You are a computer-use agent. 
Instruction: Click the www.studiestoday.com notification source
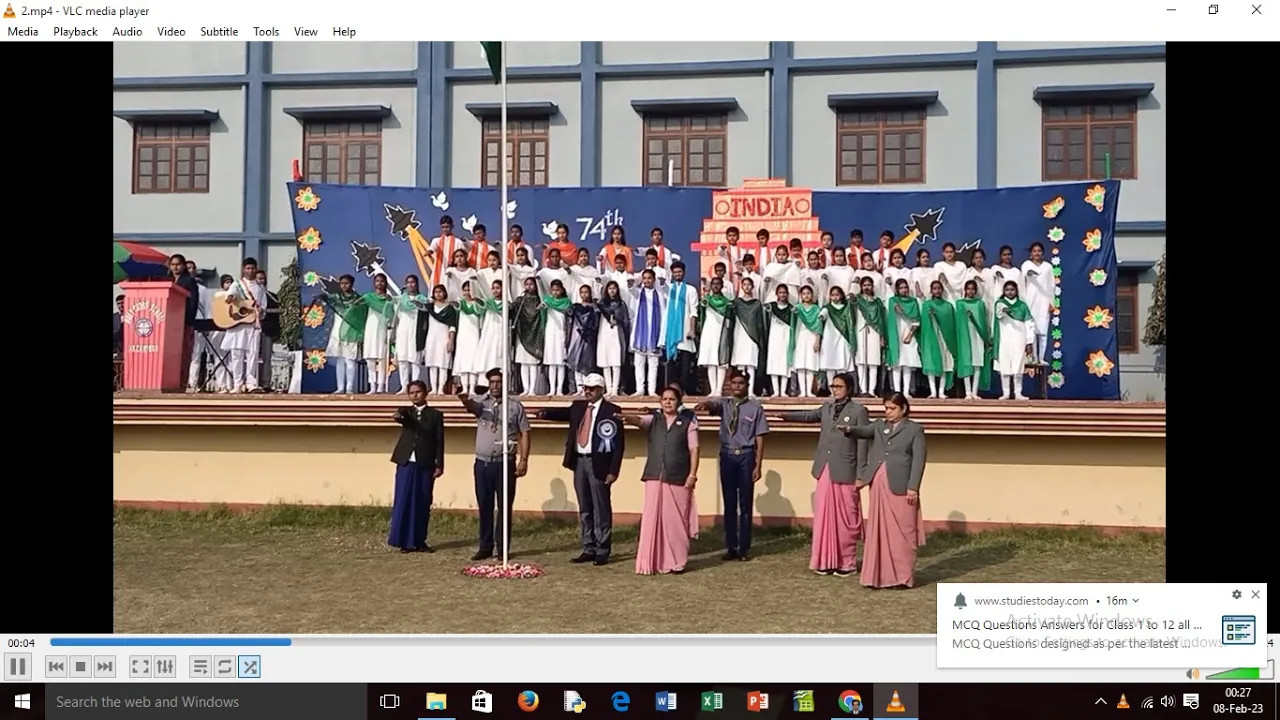(x=1031, y=601)
